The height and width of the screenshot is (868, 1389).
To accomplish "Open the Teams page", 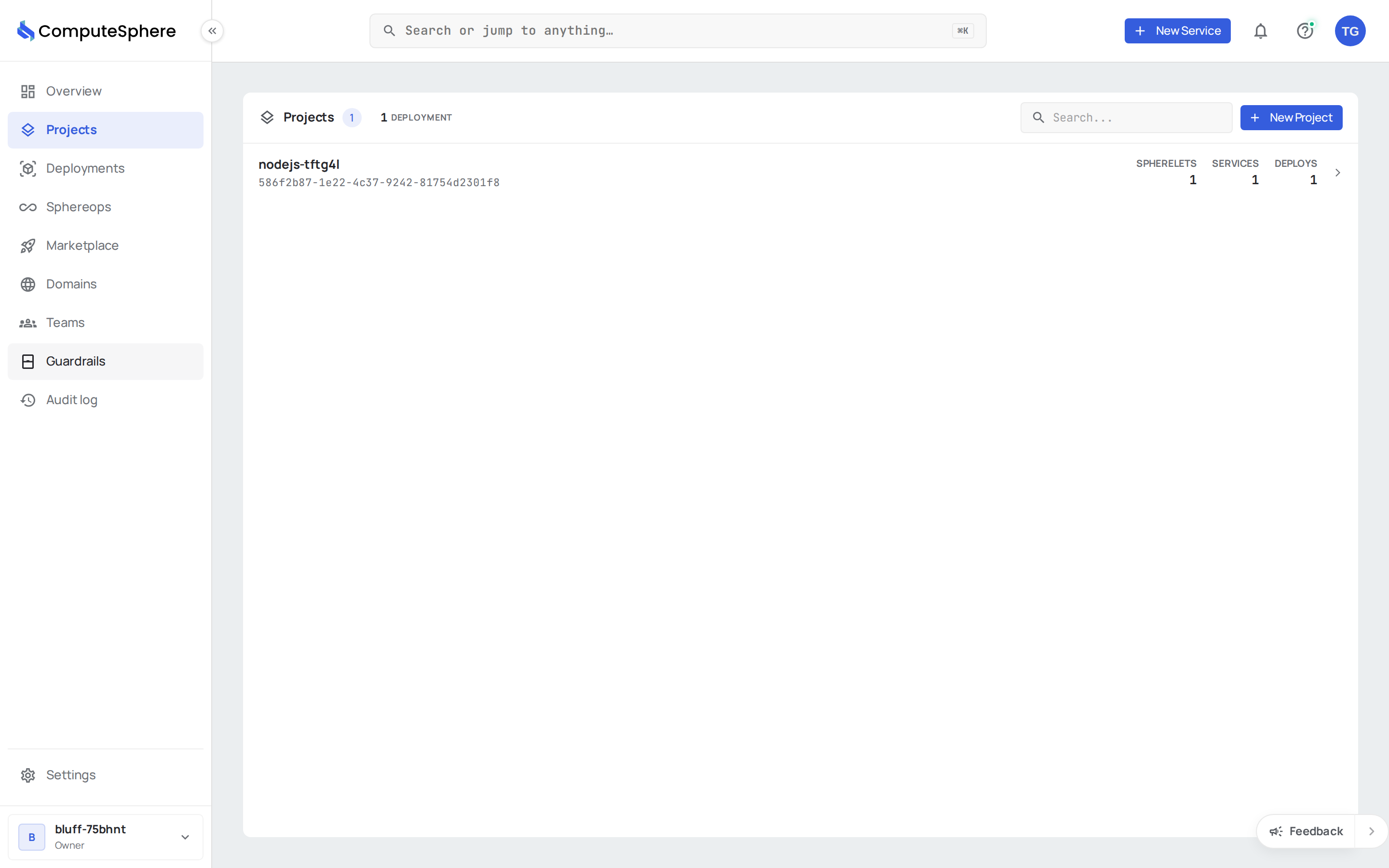I will point(106,323).
